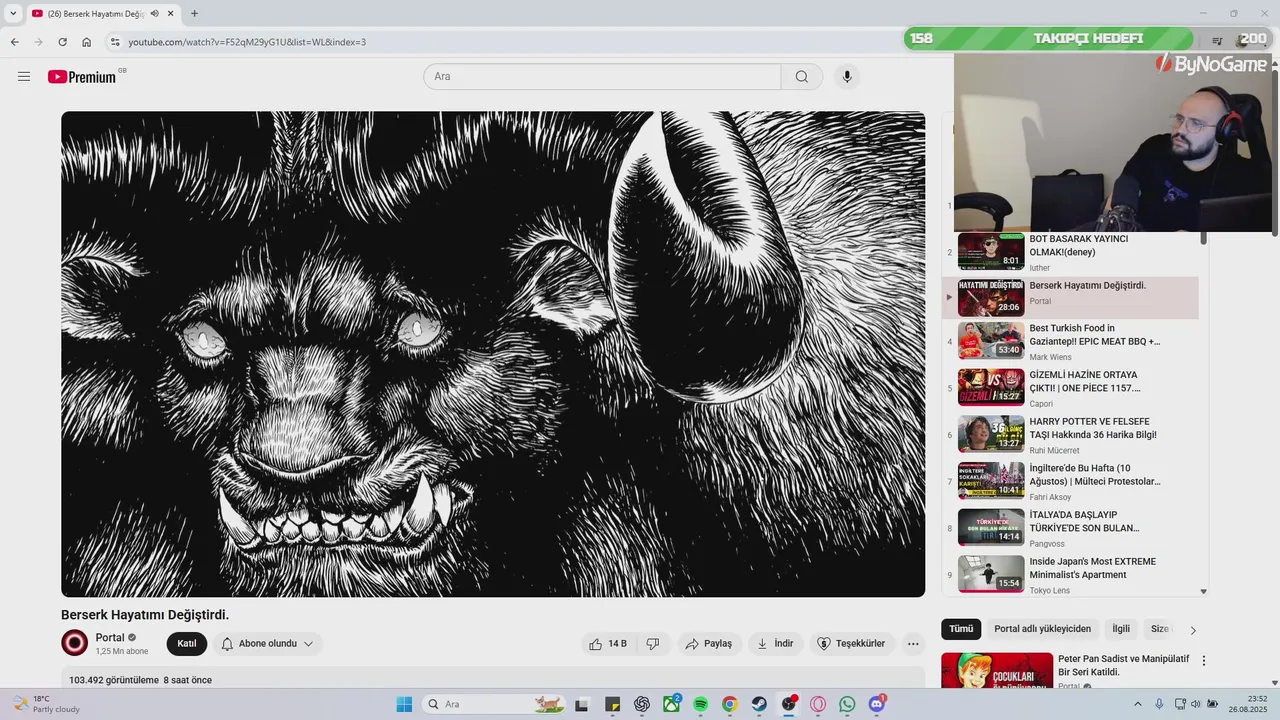
Task: Dislike the video with thumbs-down
Action: click(x=653, y=644)
